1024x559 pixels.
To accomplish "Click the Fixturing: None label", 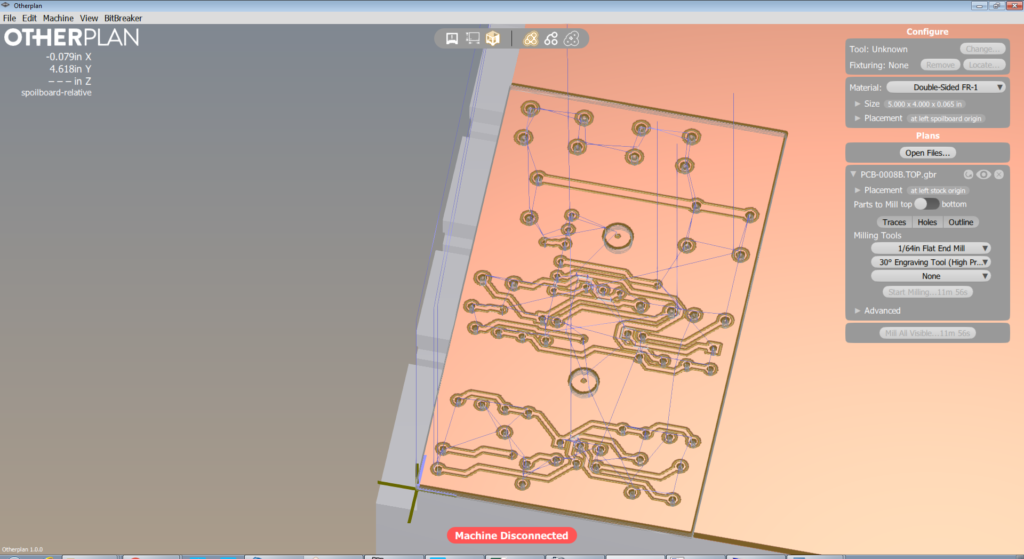I will 878,65.
